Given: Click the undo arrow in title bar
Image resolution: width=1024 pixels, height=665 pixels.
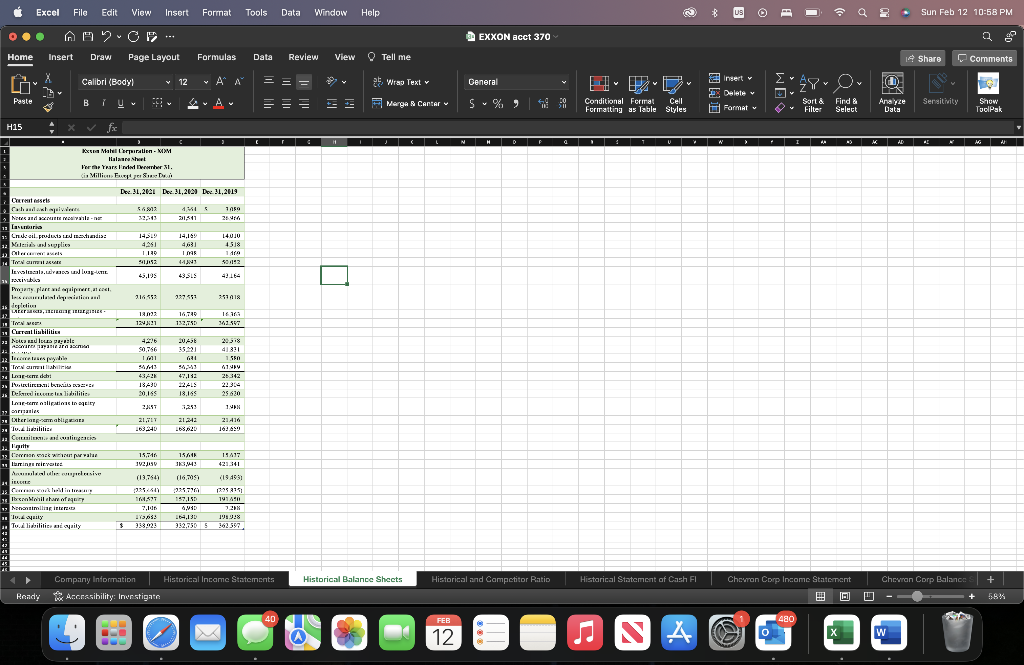Looking at the screenshot, I should tap(106, 37).
